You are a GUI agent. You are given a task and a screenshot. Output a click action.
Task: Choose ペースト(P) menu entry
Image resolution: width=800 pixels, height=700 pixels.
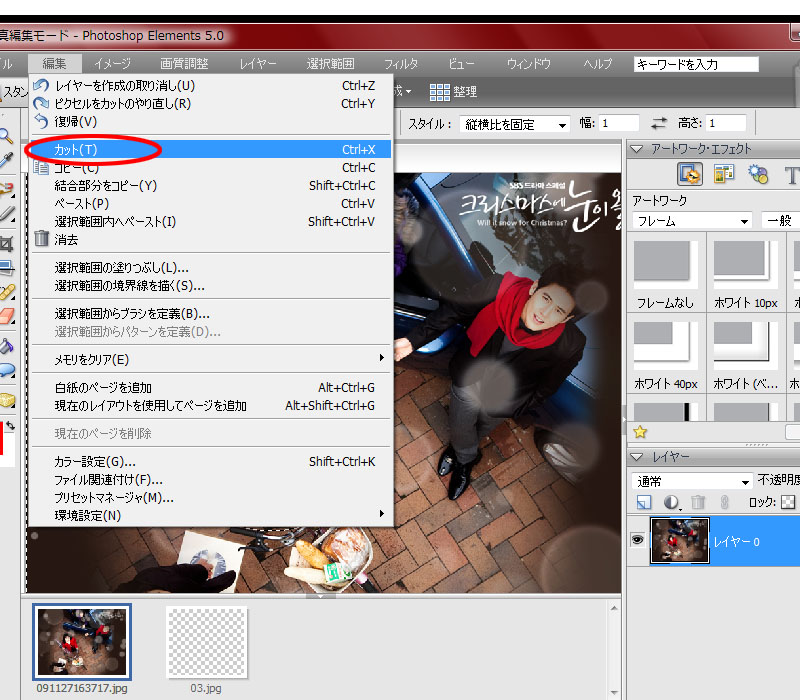point(211,204)
